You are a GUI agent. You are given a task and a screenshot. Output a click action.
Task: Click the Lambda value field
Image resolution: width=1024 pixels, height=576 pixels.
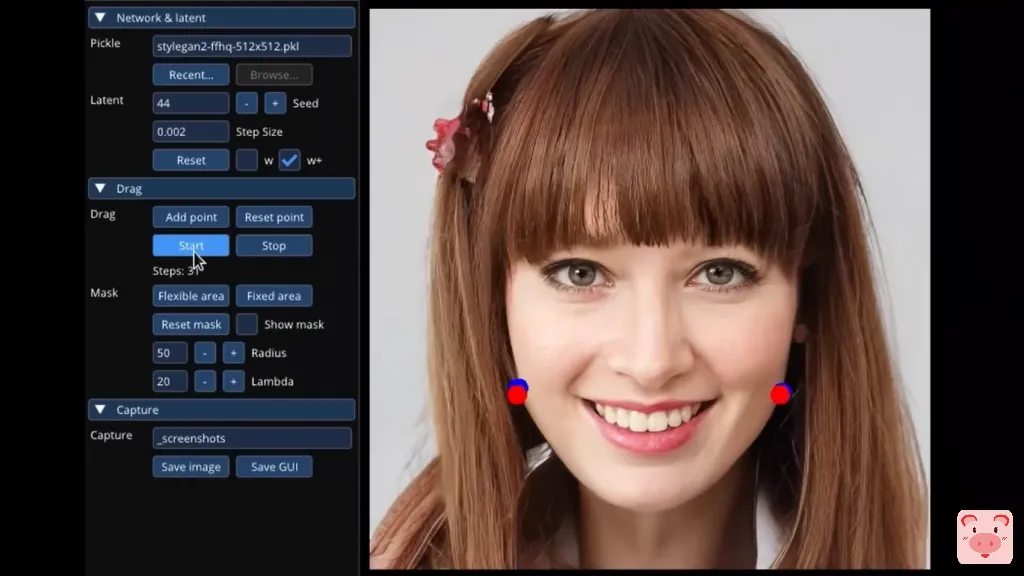[x=170, y=381]
